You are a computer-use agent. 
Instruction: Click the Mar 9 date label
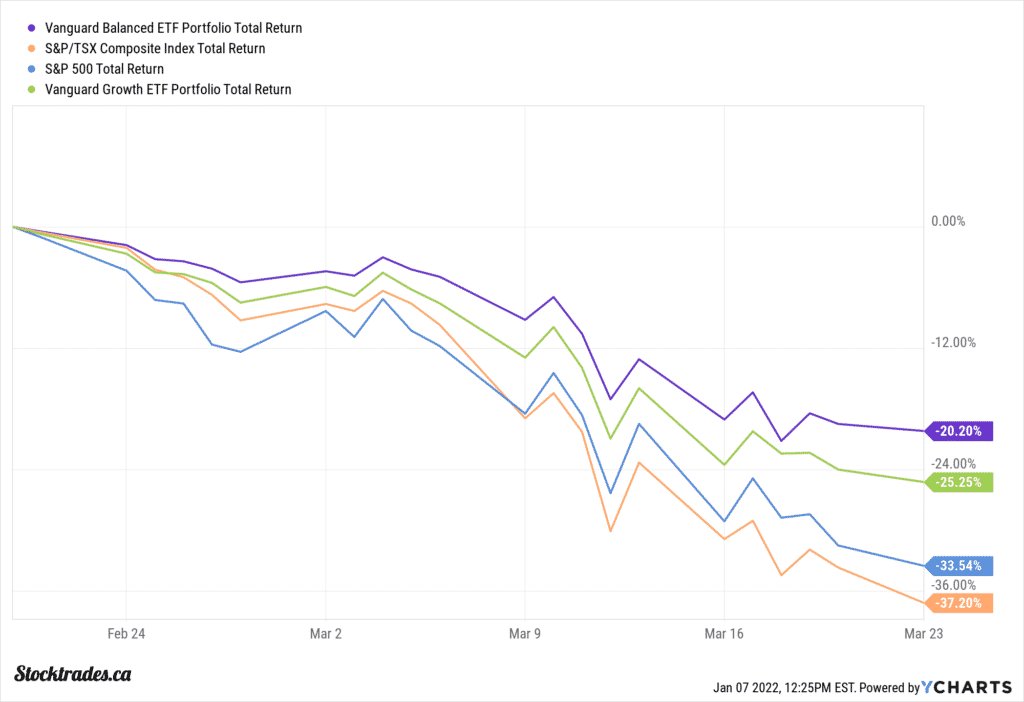point(525,634)
